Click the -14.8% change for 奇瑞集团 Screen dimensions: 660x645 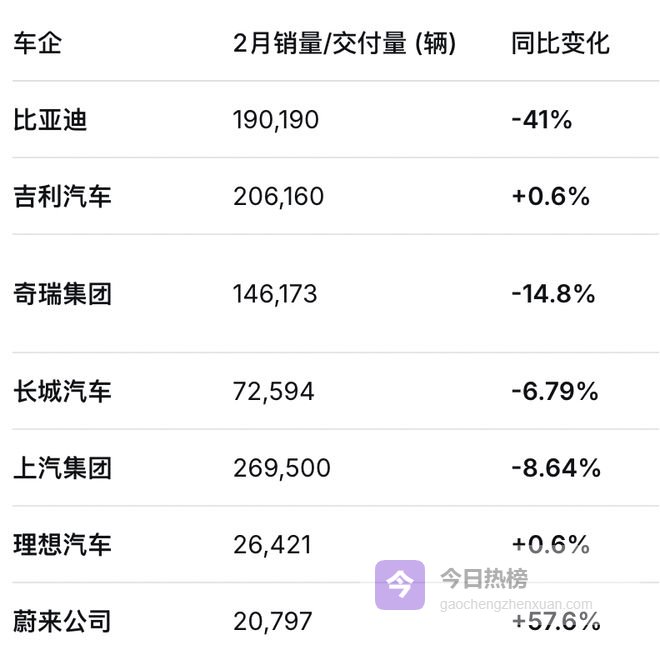pos(553,294)
